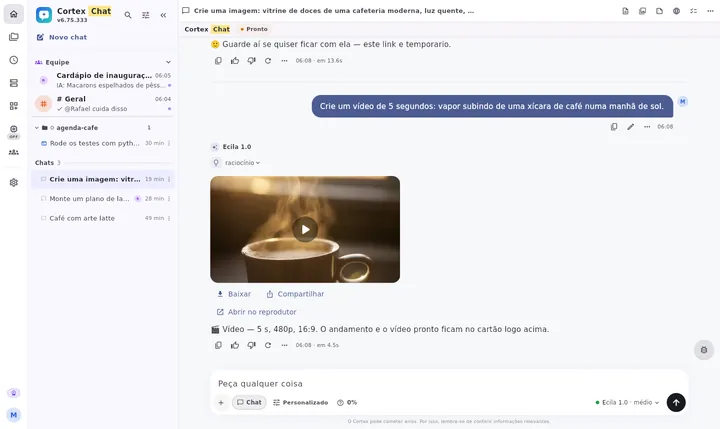Add attachment with the plus button
720x429 pixels.
pos(221,403)
